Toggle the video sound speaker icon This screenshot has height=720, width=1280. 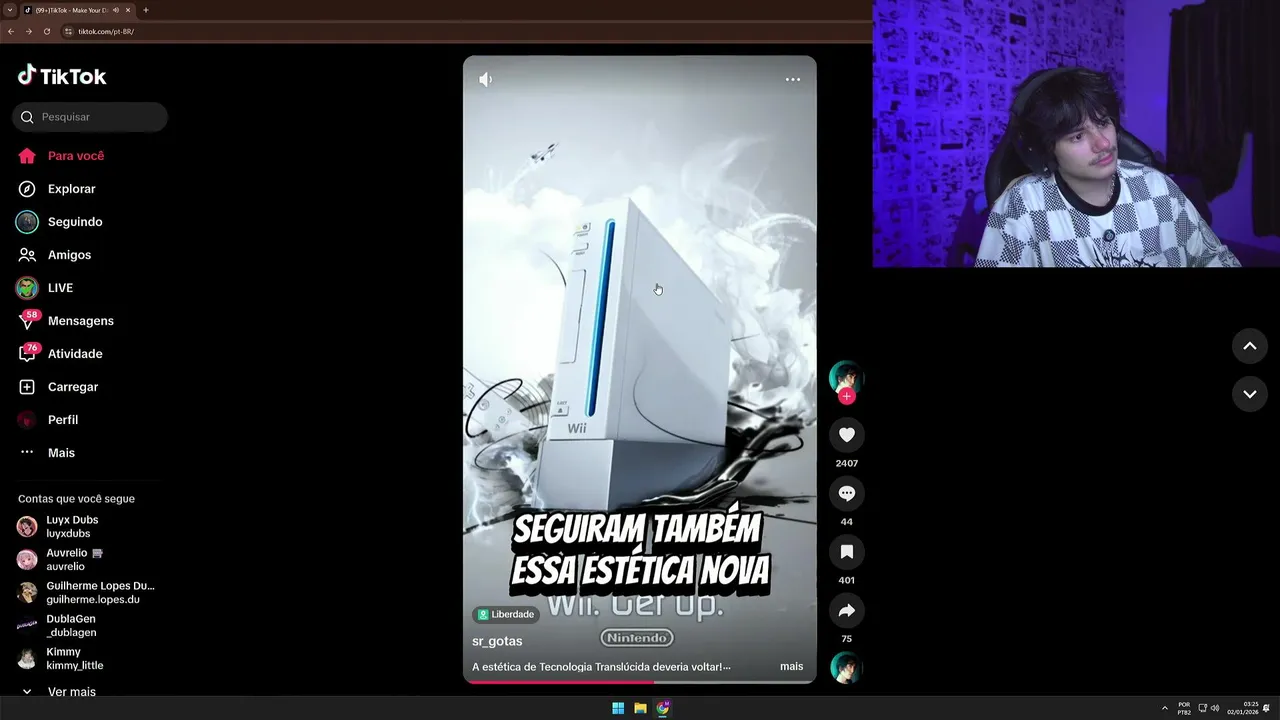coord(485,80)
